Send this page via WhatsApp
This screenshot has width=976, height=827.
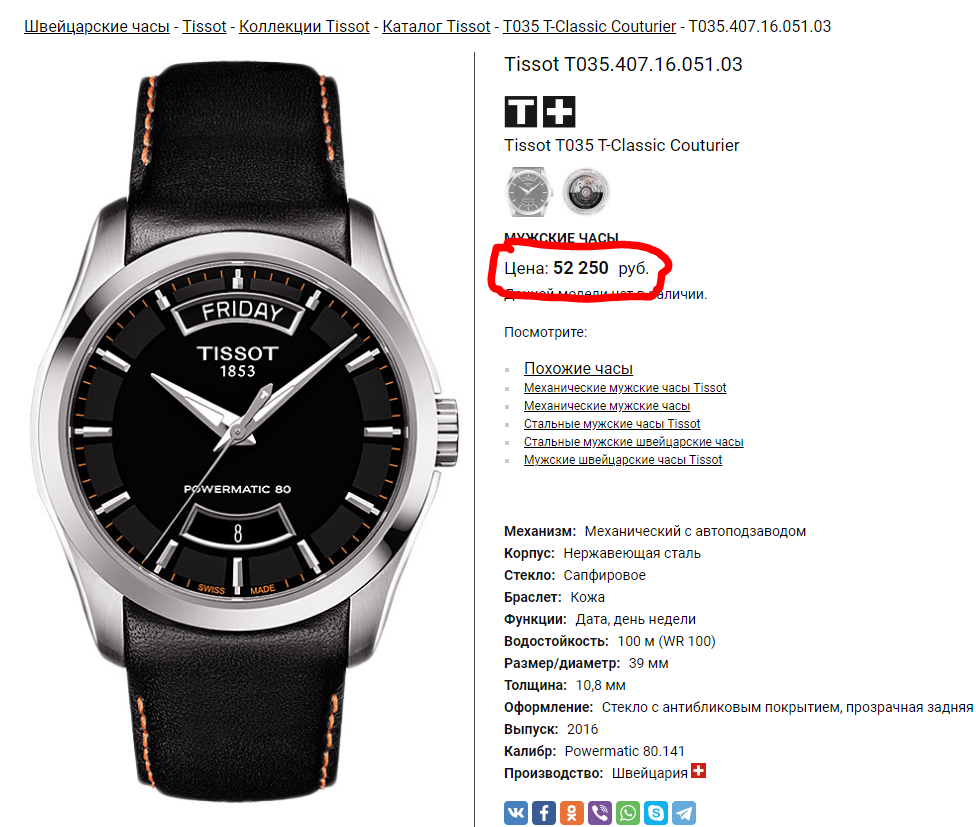[628, 813]
